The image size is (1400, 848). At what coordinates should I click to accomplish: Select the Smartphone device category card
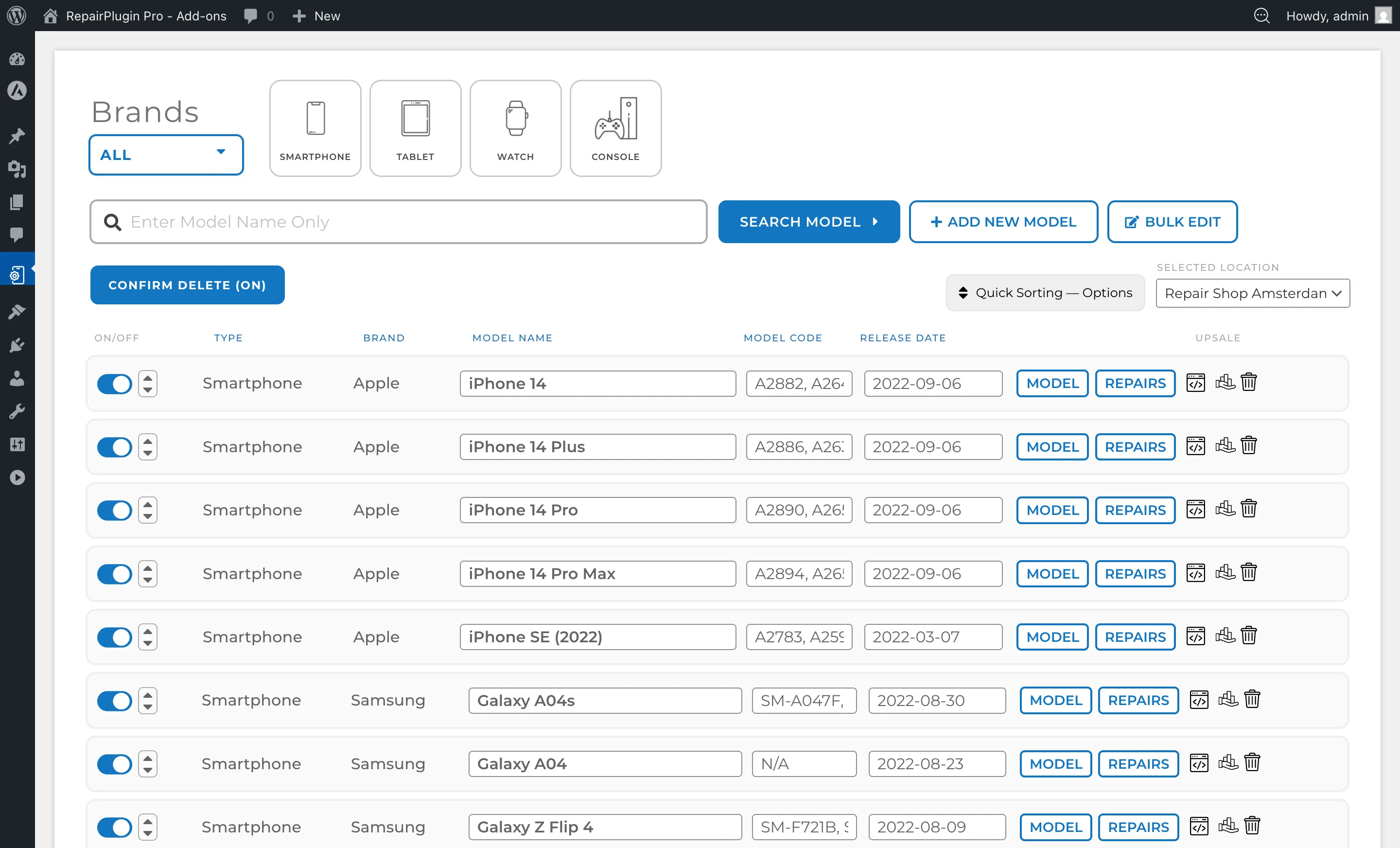315,127
